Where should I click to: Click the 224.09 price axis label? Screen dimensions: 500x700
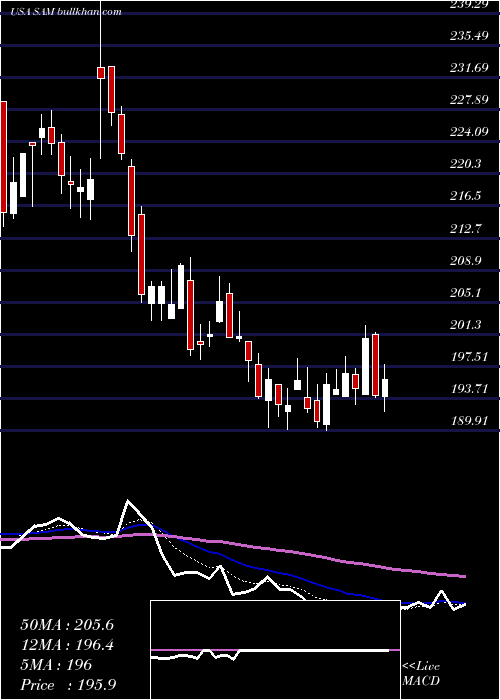(x=468, y=132)
